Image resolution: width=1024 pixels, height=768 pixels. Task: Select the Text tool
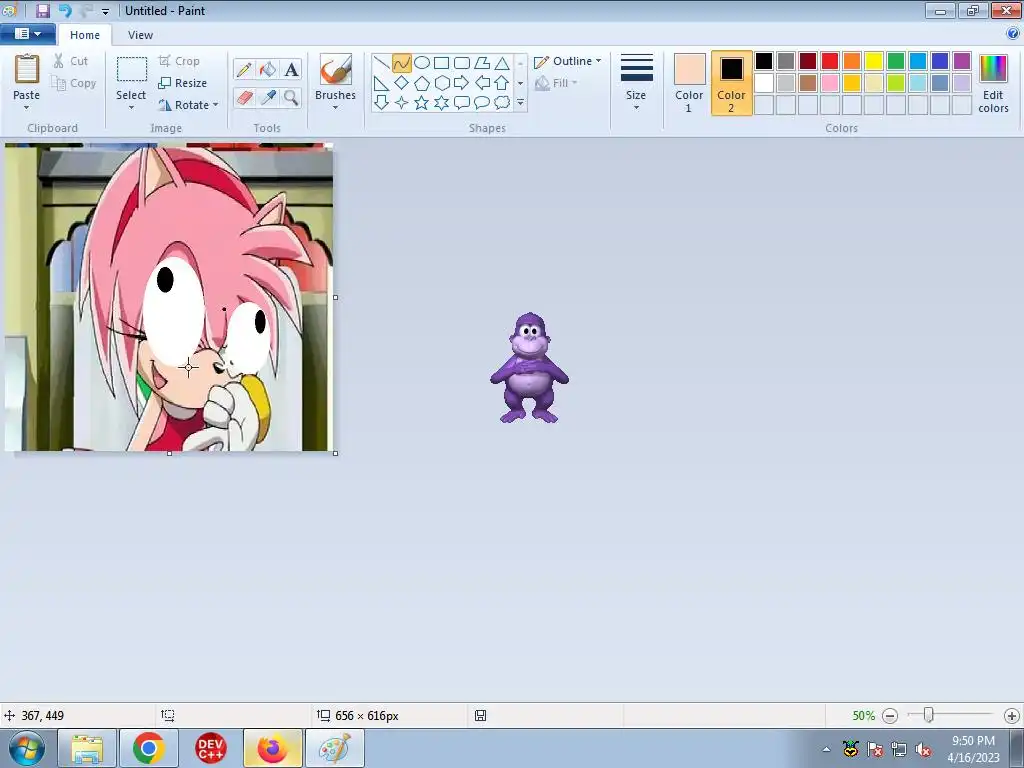[x=291, y=69]
